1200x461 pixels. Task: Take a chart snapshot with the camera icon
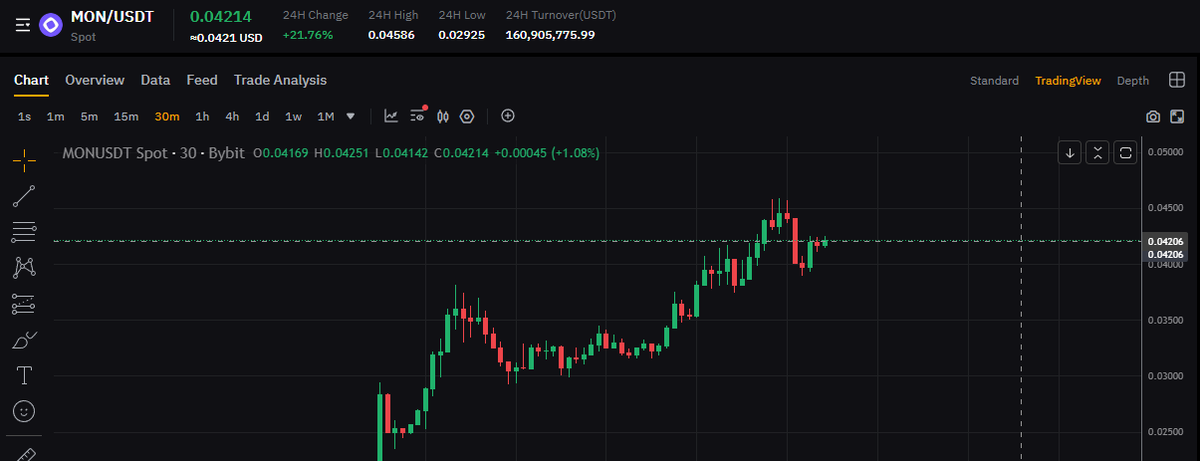tap(1153, 117)
